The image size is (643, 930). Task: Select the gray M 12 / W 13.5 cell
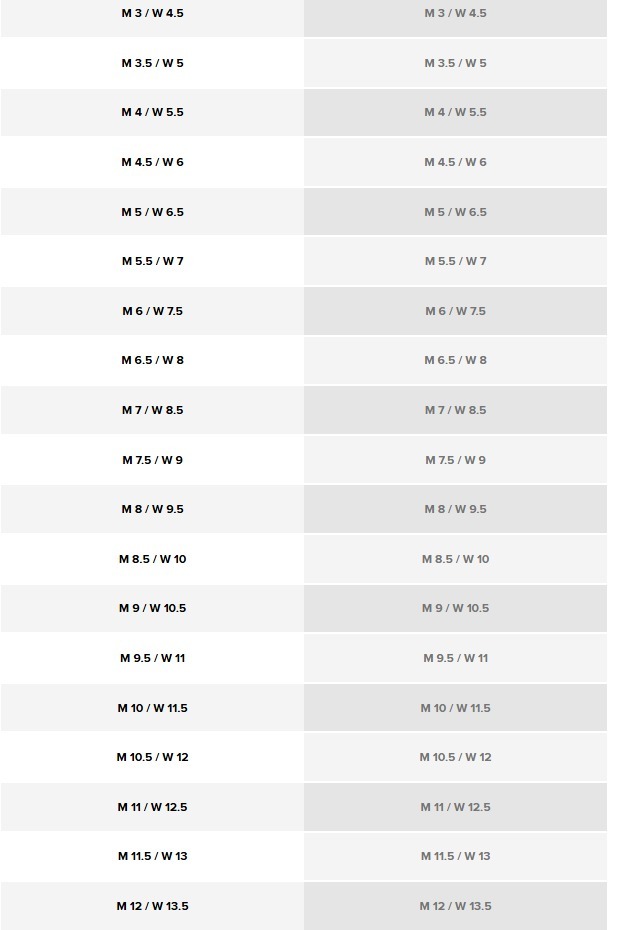[x=455, y=906]
